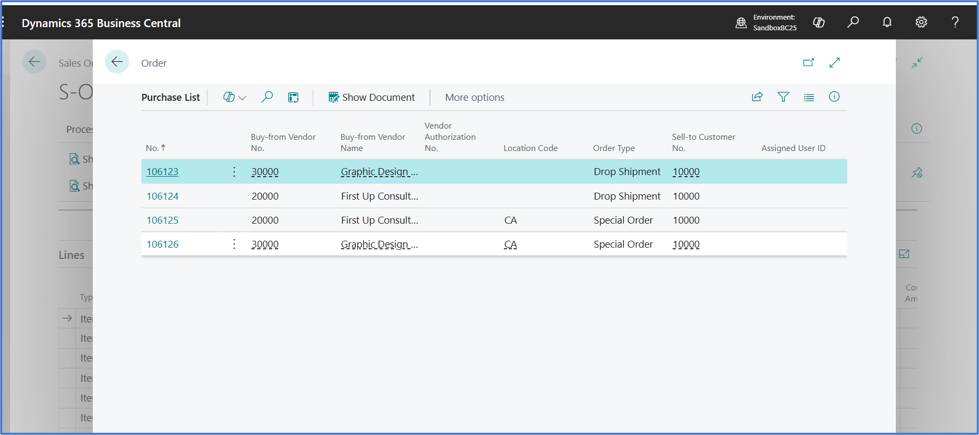Viewport: 979px width, 435px height.
Task: Click CA location code in row 106126
Action: (x=510, y=244)
